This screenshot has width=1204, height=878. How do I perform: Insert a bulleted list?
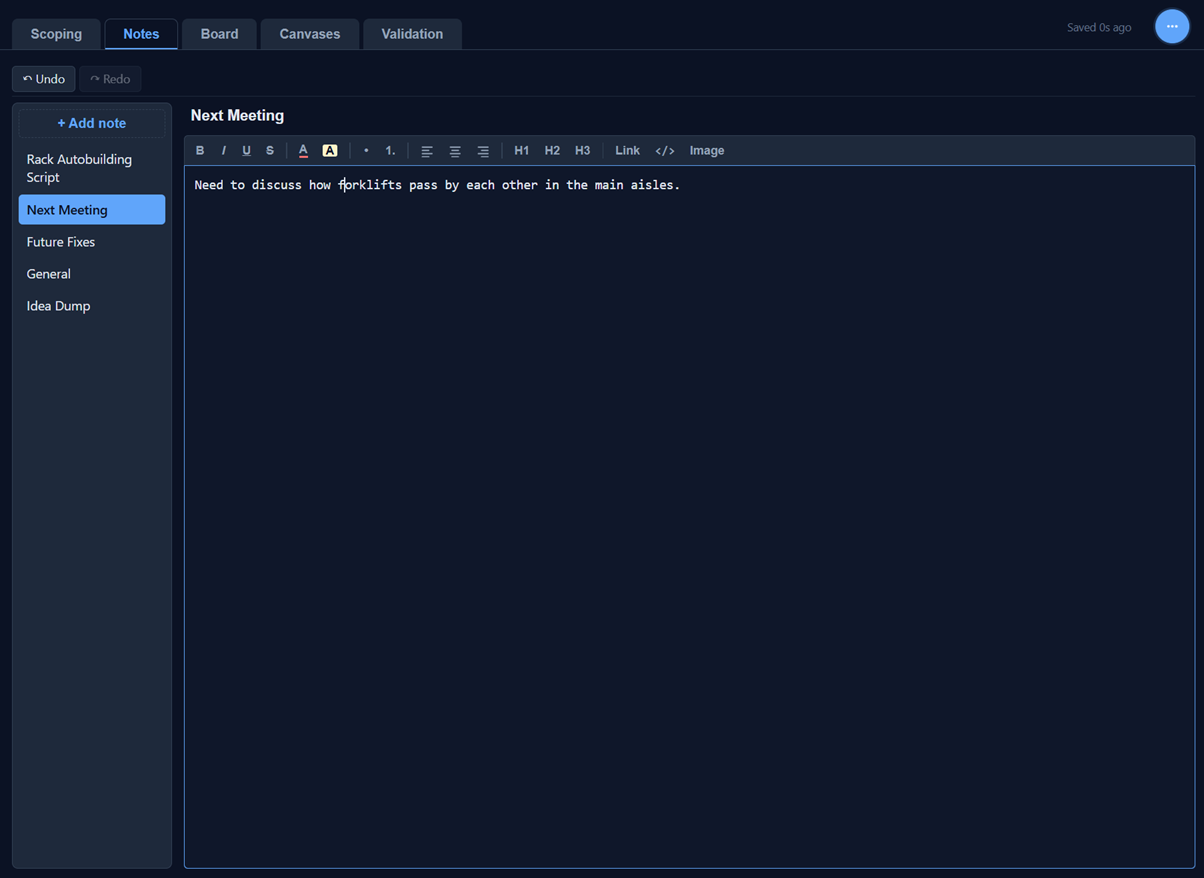(x=366, y=151)
